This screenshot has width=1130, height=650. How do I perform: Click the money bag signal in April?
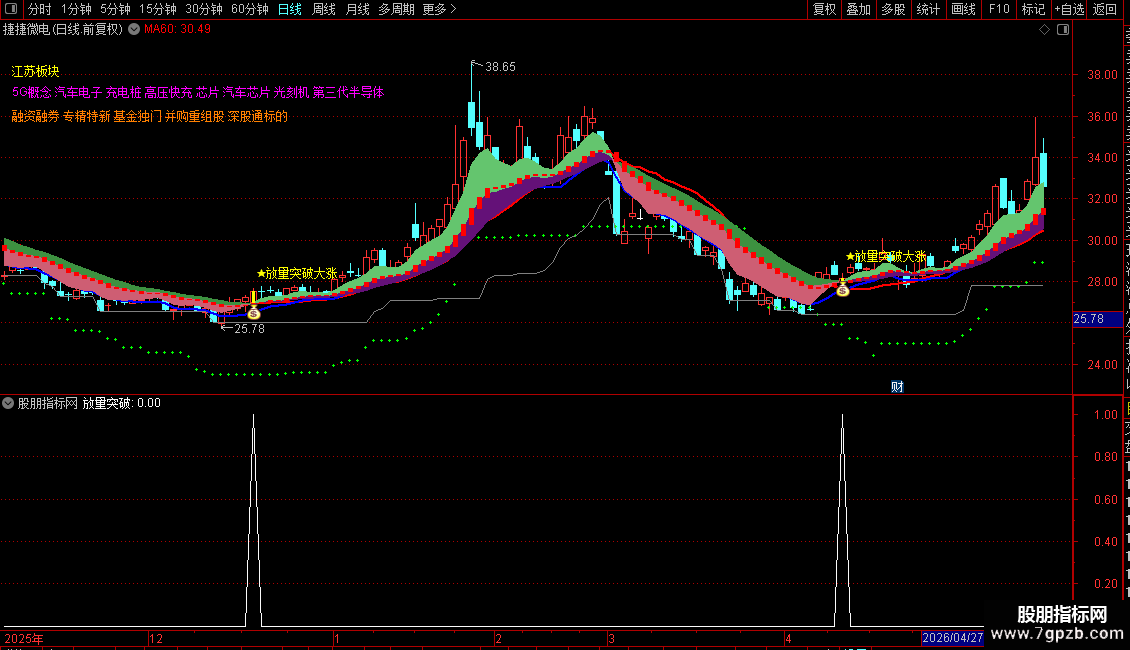tap(842, 290)
